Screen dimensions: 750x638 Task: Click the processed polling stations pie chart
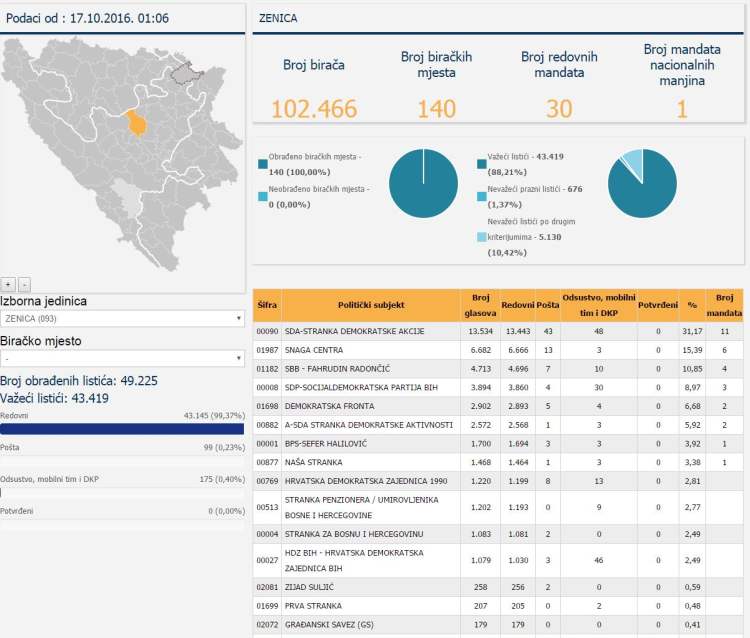[423, 184]
